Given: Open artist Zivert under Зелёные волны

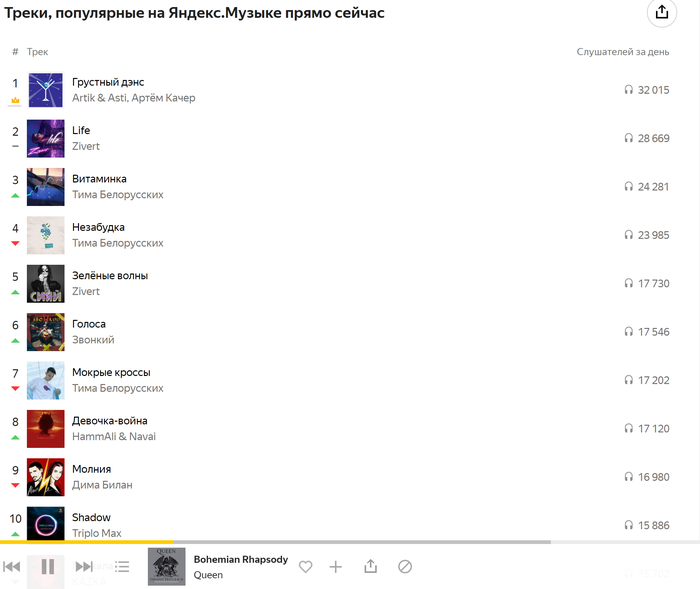Looking at the screenshot, I should point(86,292).
